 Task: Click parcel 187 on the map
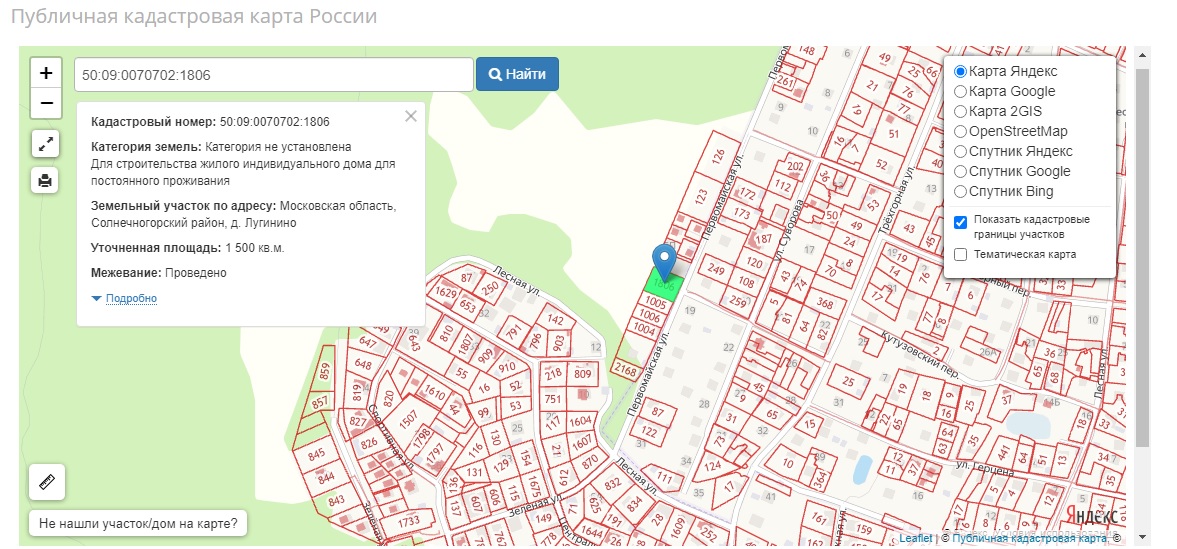(x=763, y=239)
